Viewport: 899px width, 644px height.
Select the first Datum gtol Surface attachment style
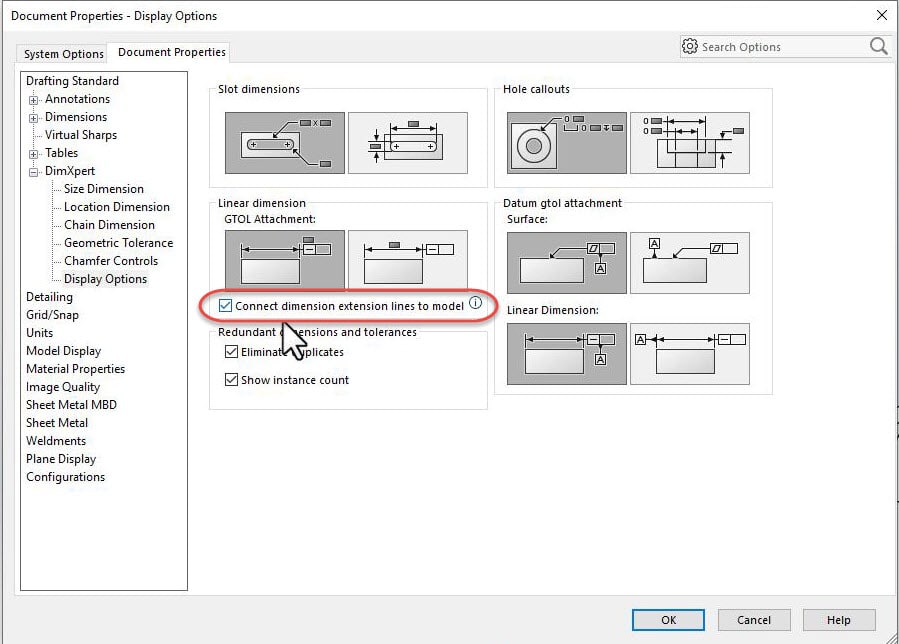[x=565, y=262]
